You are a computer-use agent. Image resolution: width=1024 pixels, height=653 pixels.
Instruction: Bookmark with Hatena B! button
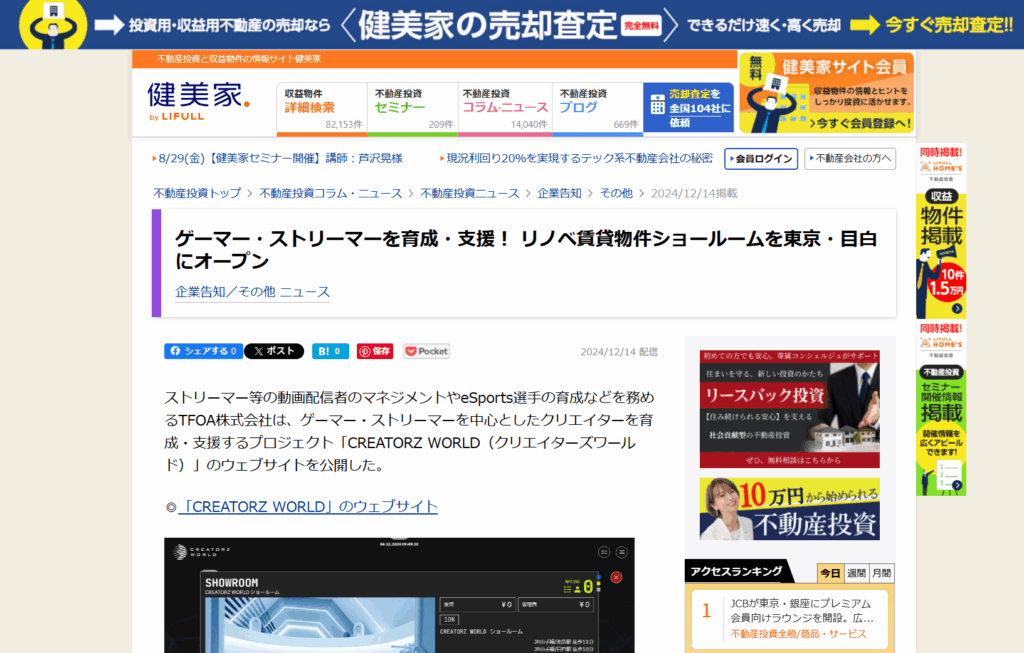(x=330, y=351)
